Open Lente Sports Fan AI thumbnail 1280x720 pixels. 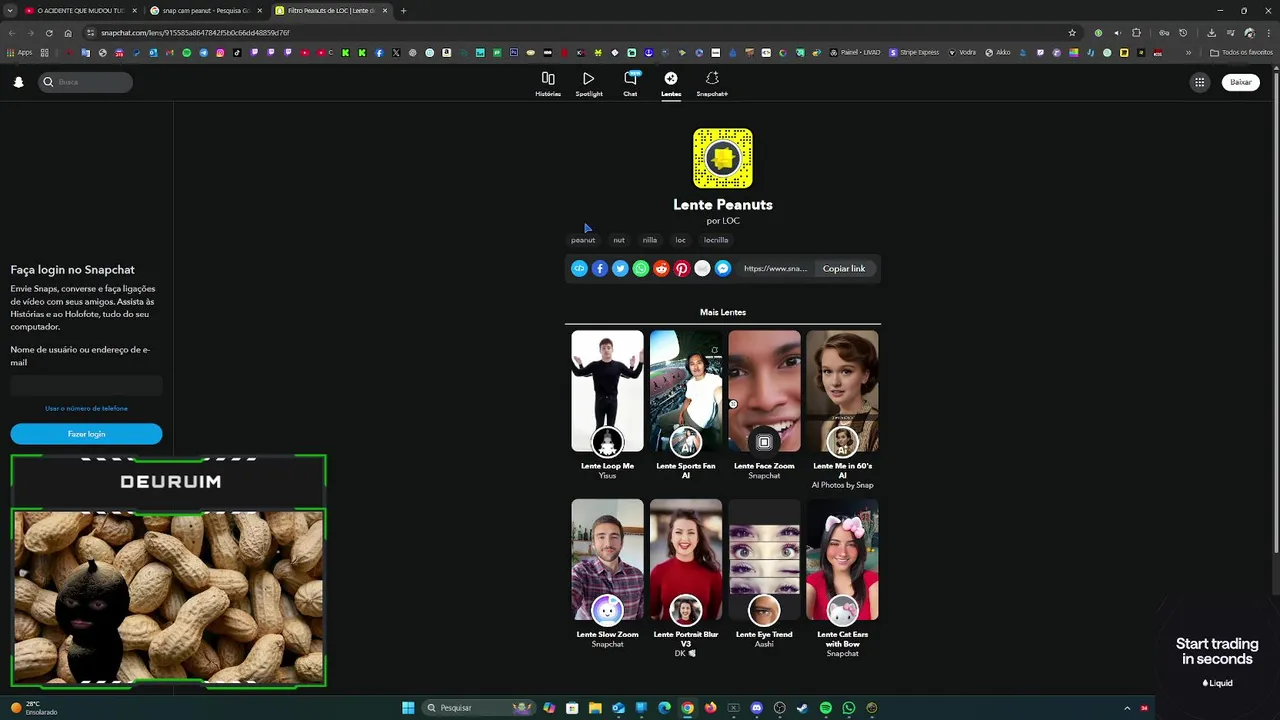[686, 391]
